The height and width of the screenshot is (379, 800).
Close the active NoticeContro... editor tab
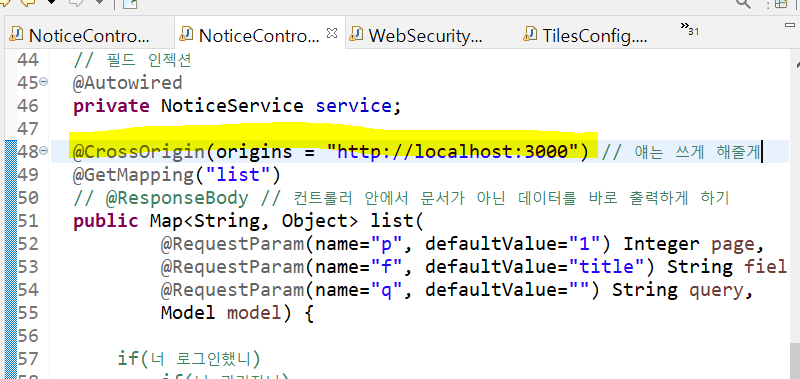click(332, 34)
